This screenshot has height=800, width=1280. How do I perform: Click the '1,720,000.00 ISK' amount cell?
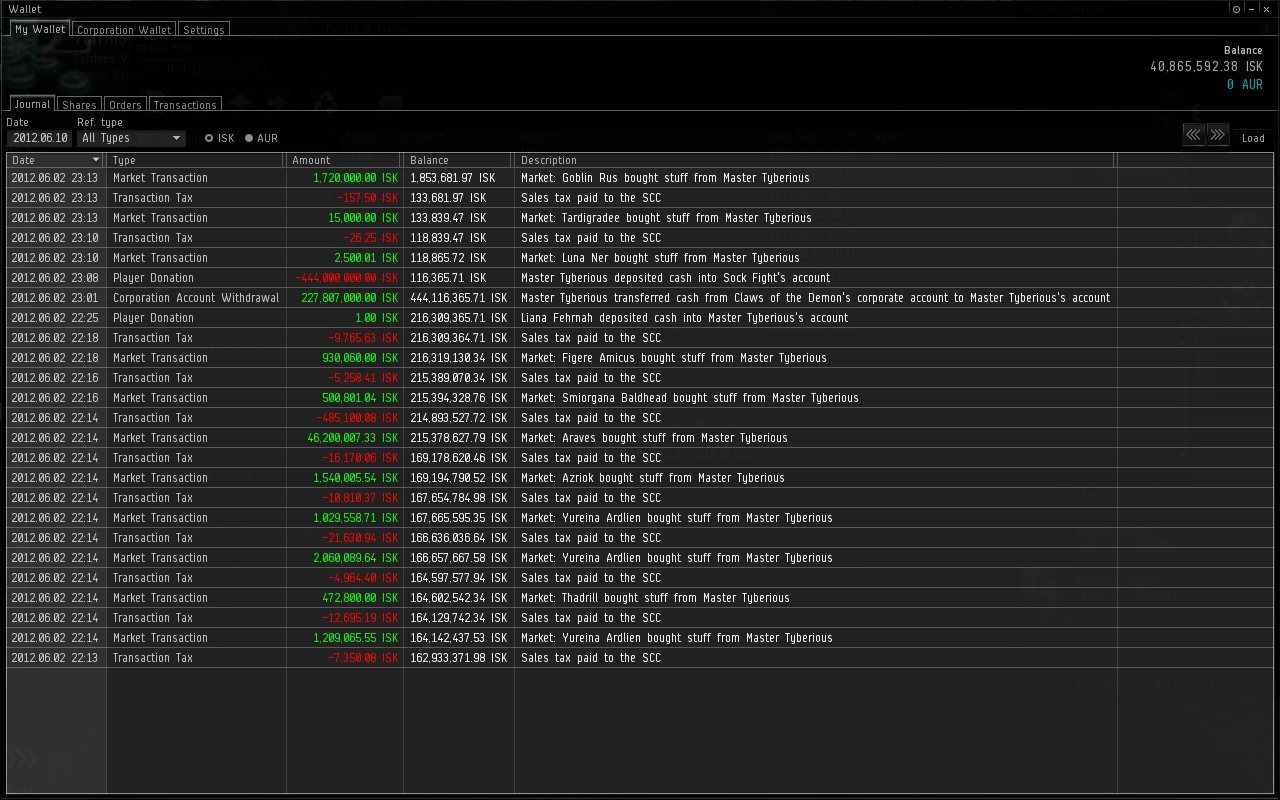pos(355,178)
